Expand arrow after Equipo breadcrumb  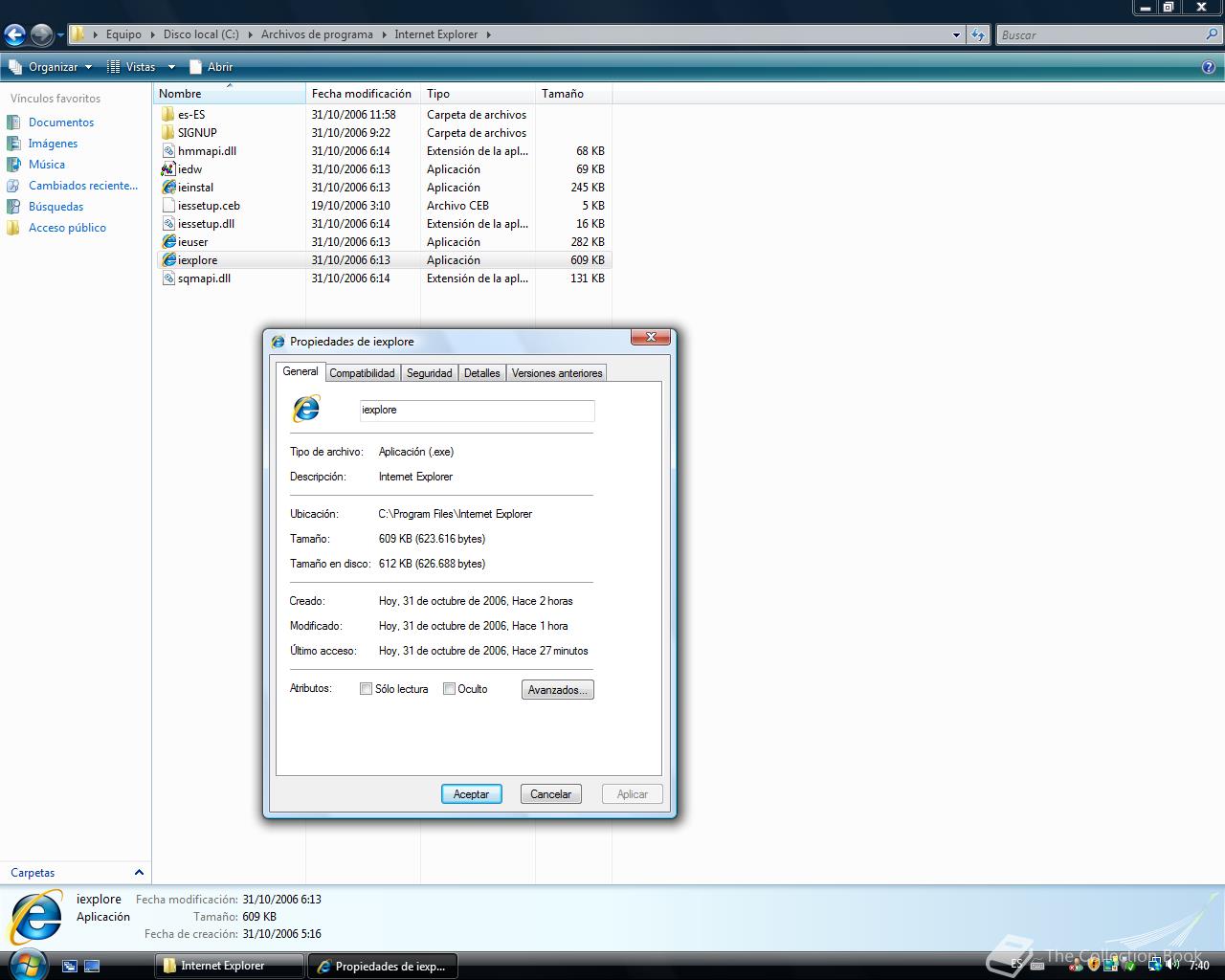[152, 34]
